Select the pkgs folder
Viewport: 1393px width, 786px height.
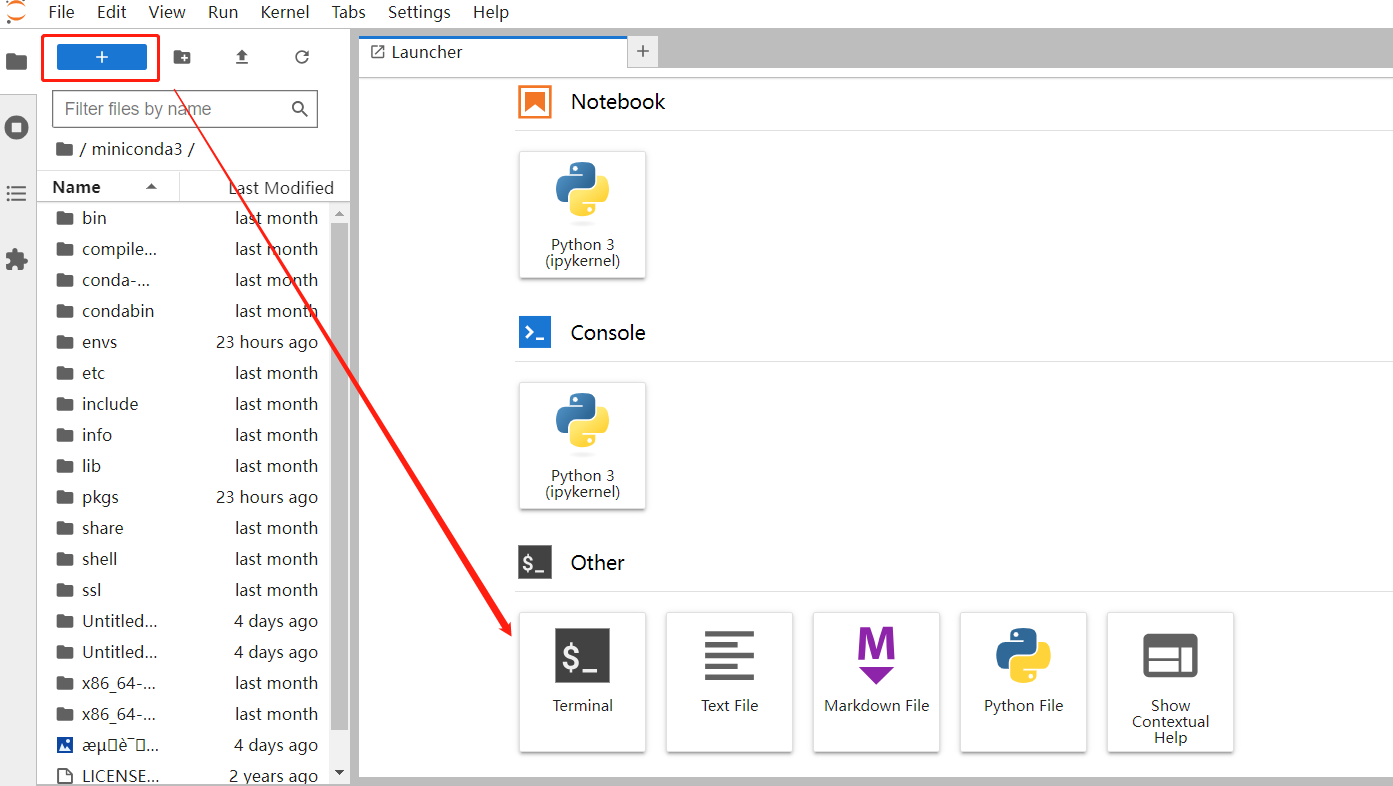click(186, 497)
